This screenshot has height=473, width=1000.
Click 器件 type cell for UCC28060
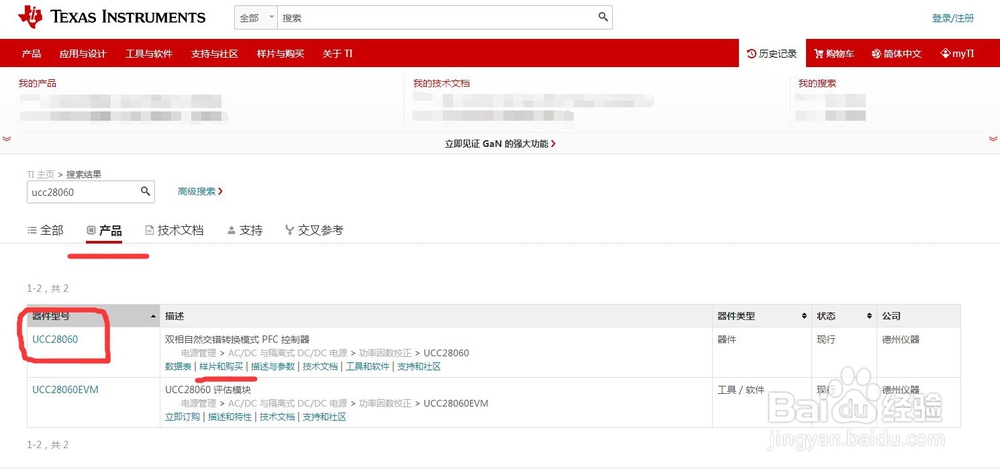[x=726, y=339]
